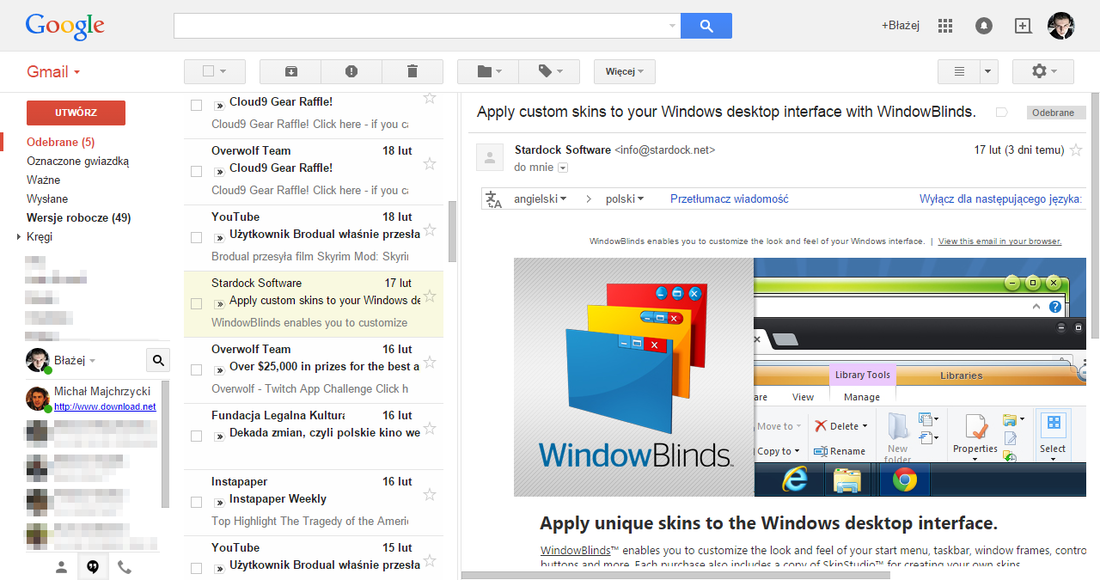Star the Instapaper Weekly email
Image resolution: width=1100 pixels, height=580 pixels.
coord(430,494)
